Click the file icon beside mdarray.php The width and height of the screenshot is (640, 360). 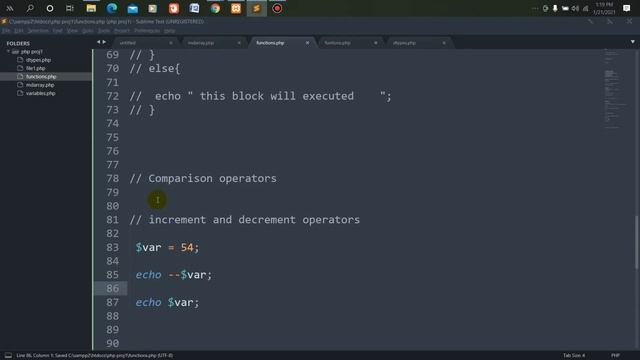[20, 84]
